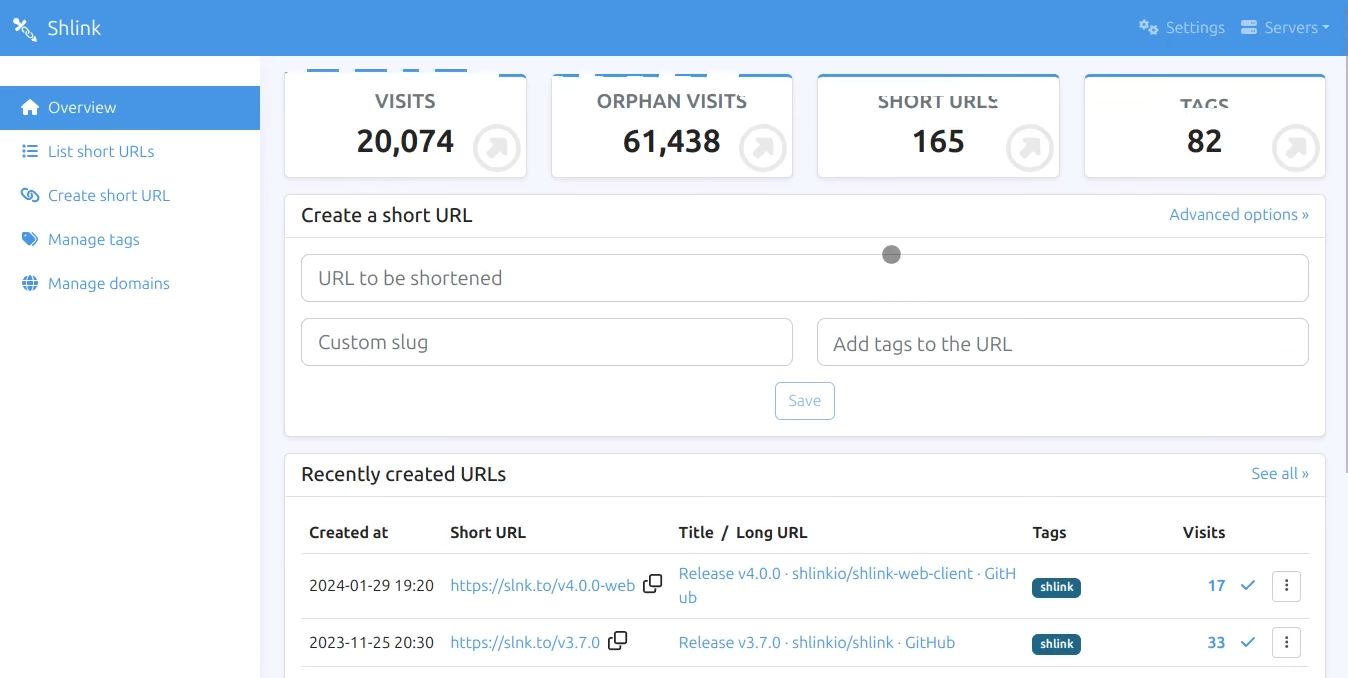
Task: Click the 2023-11-25 20:30 creation date
Action: 371,643
